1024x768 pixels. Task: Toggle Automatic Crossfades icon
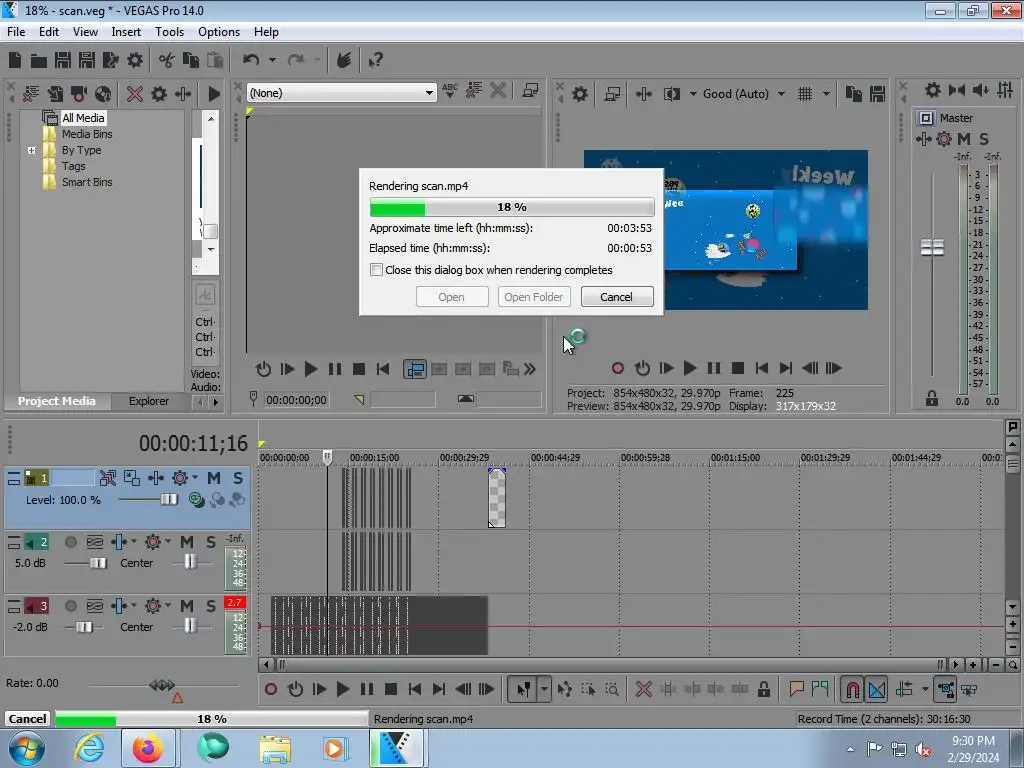877,689
